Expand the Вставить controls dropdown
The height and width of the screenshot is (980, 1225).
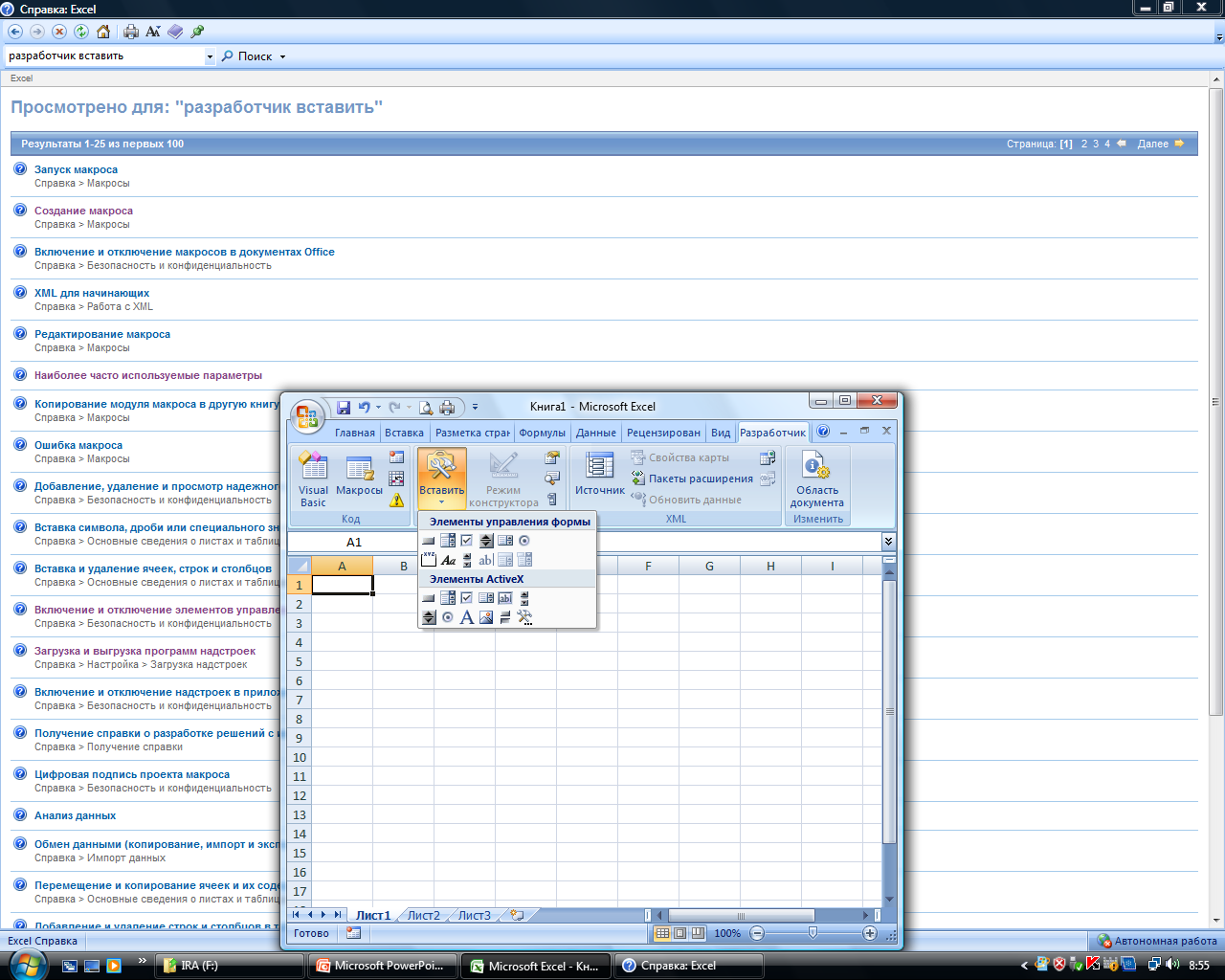(x=441, y=501)
